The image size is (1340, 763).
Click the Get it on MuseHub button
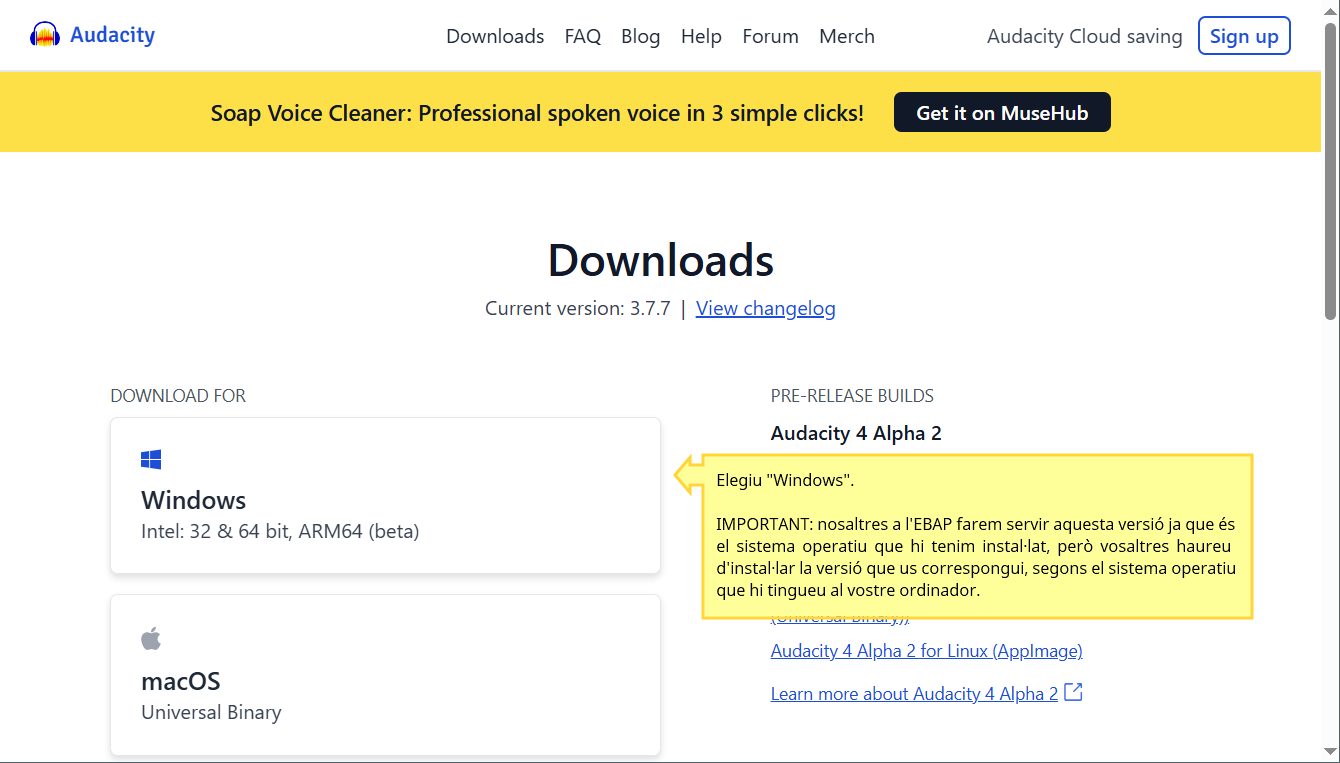[1001, 112]
